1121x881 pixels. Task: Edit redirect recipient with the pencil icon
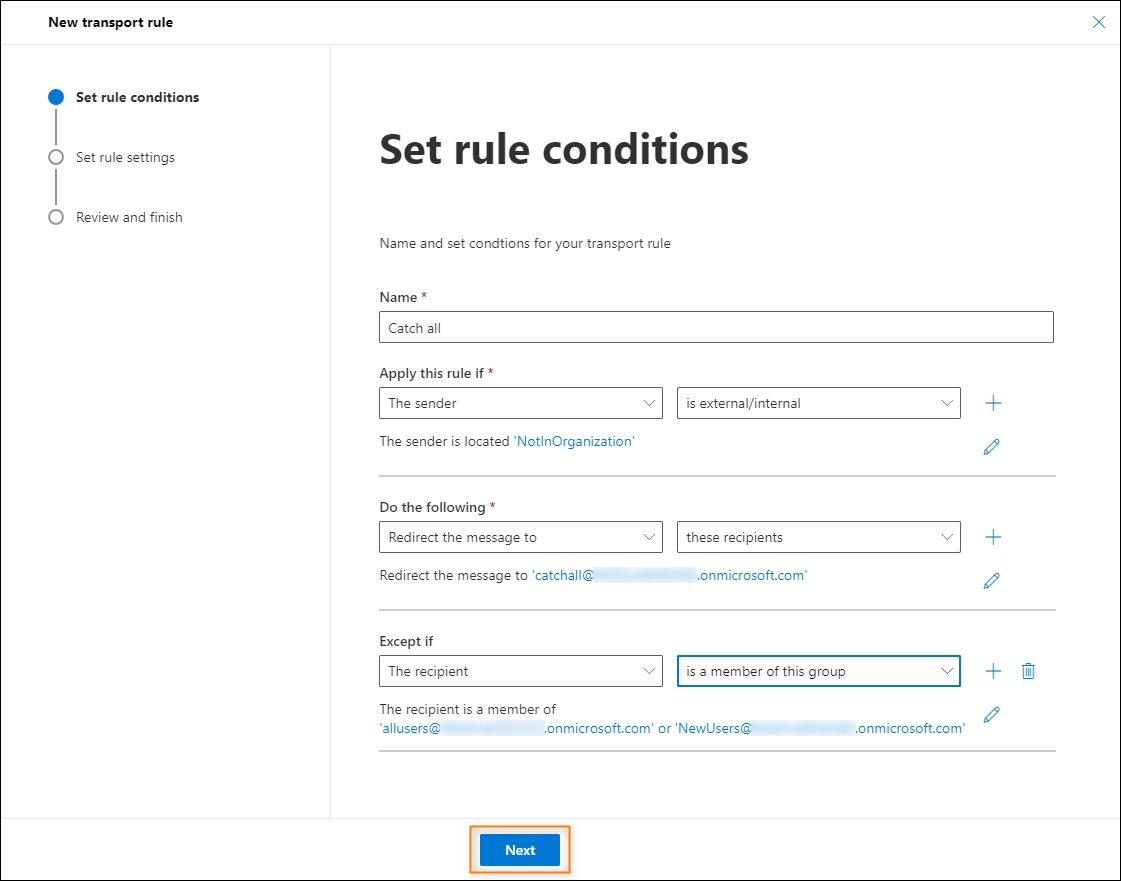point(992,581)
